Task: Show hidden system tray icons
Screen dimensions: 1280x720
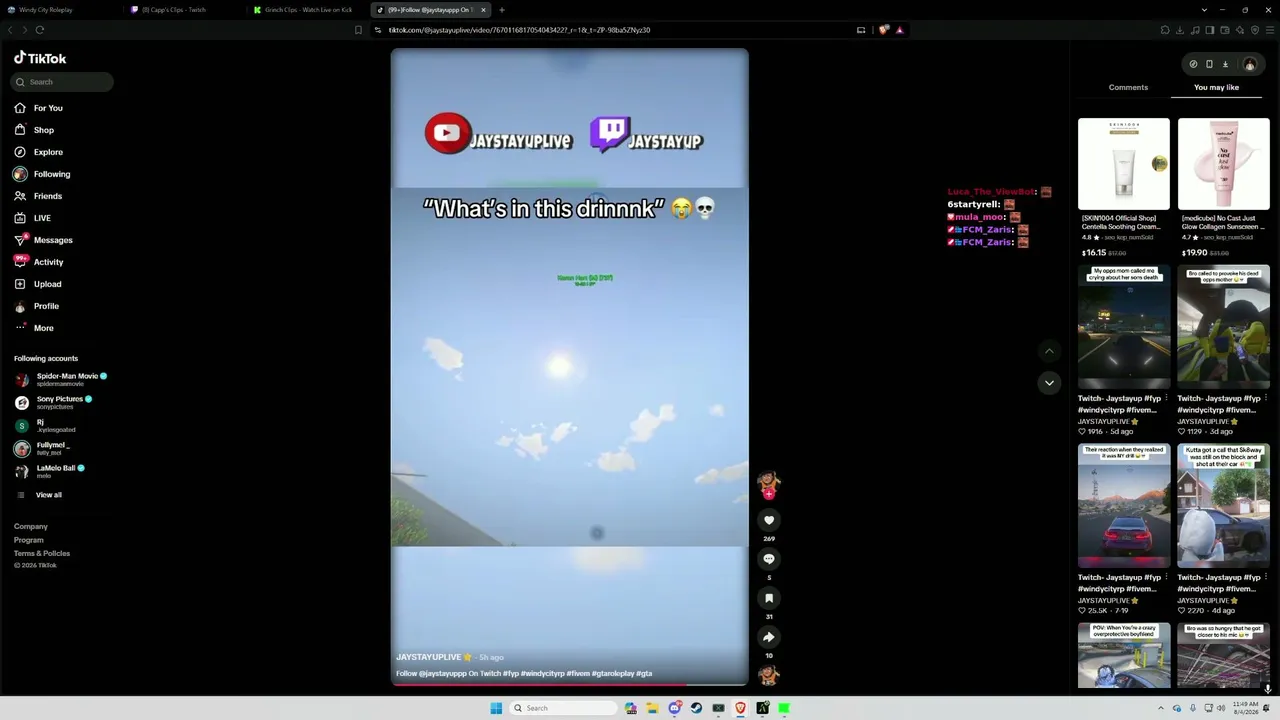Action: tap(1163, 708)
